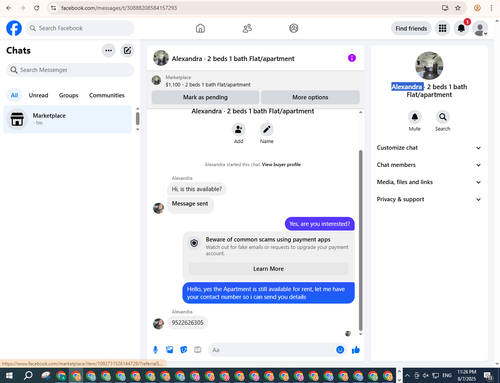Open emoji picker in message box
Viewport: 500px width, 383px height.
coord(340,350)
